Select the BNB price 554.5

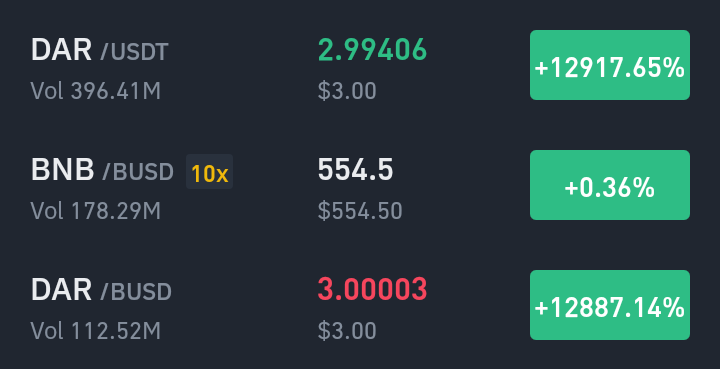pyautogui.click(x=355, y=170)
